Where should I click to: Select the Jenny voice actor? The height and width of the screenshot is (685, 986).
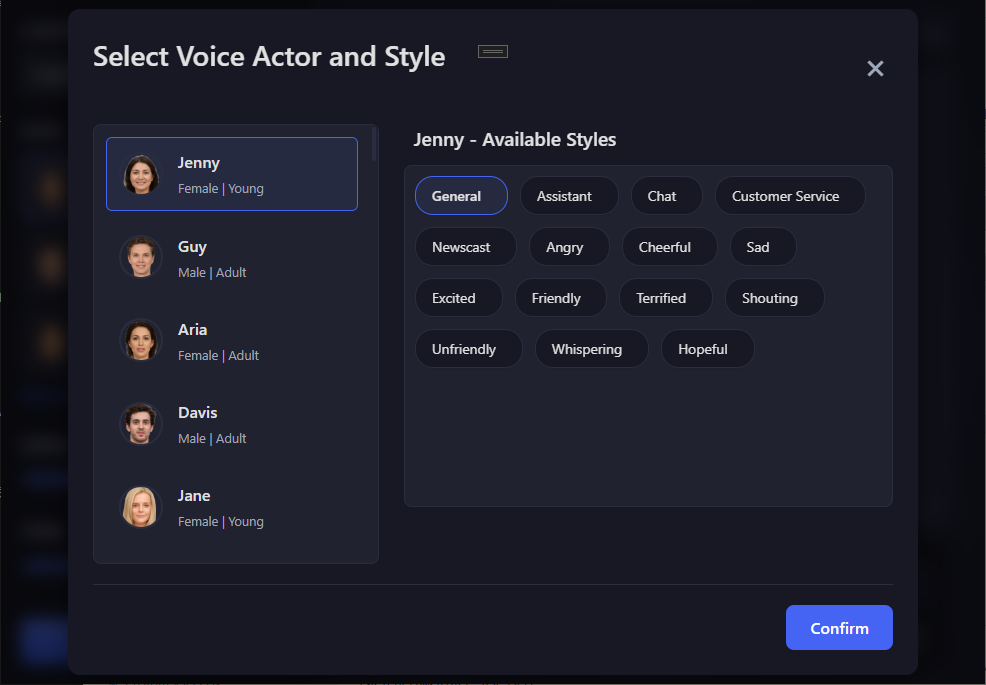232,174
